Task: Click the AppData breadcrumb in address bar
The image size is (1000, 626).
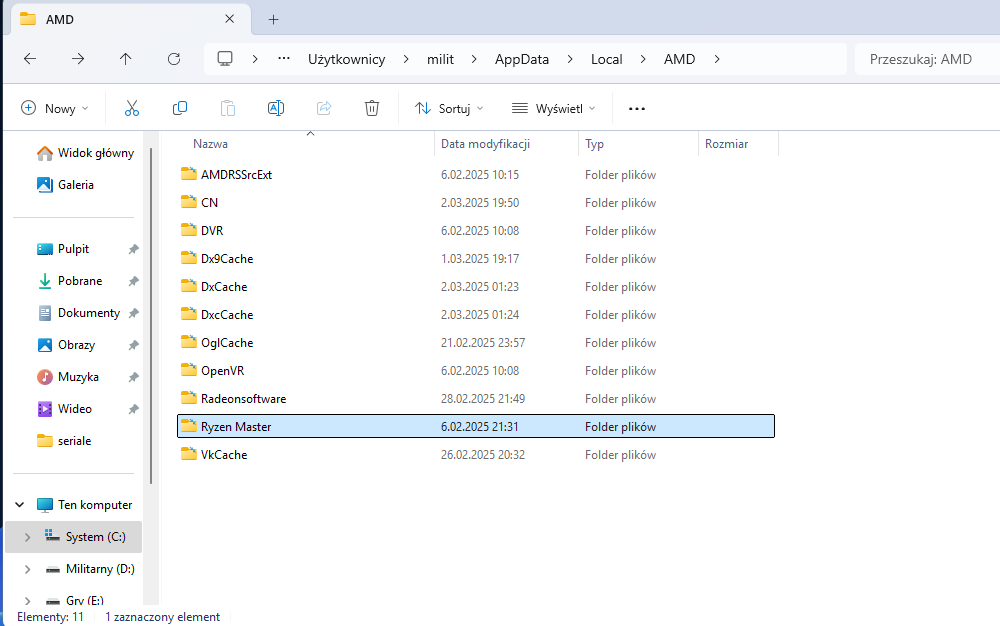Action: (x=522, y=59)
